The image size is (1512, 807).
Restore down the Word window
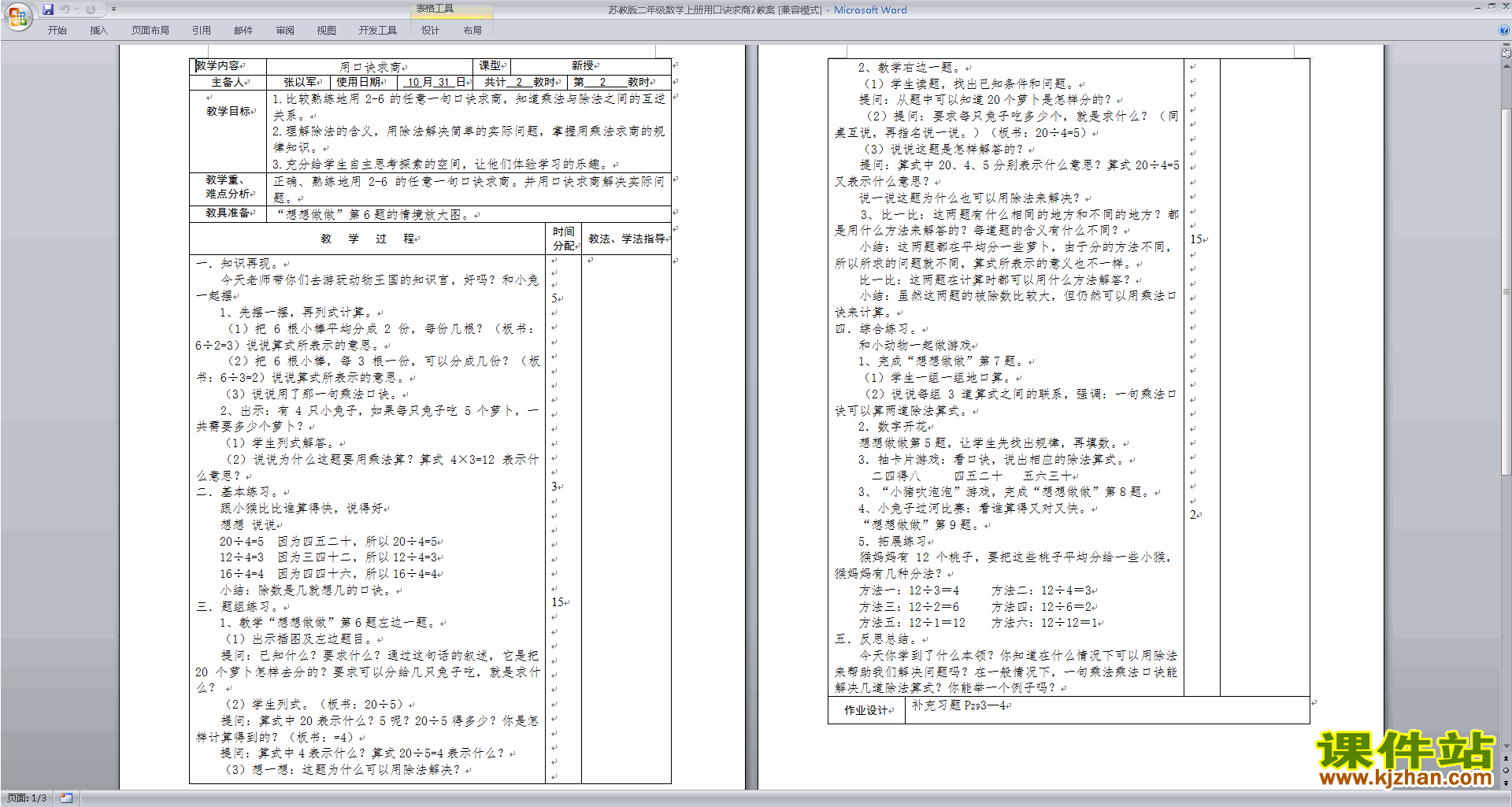[1492, 6]
